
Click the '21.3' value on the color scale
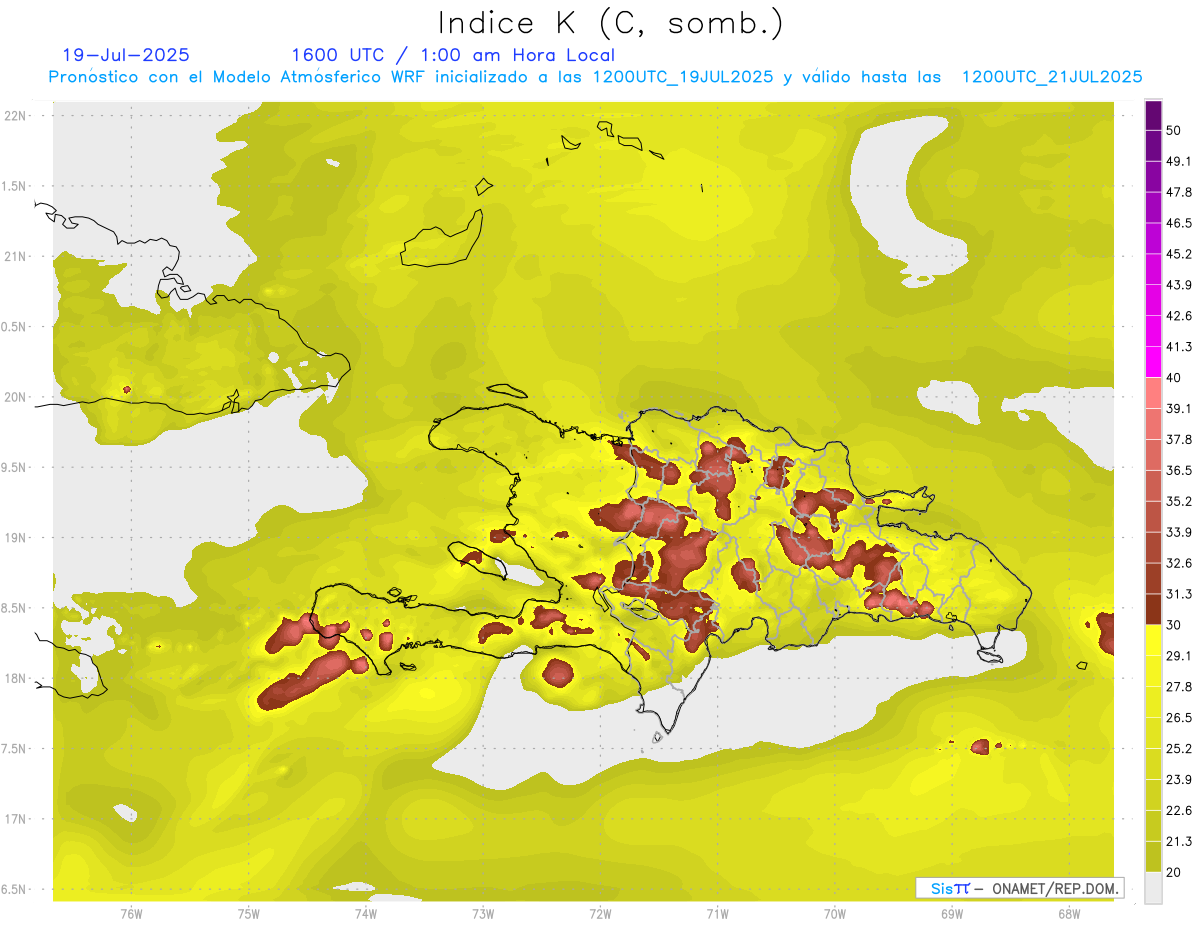(x=1179, y=841)
